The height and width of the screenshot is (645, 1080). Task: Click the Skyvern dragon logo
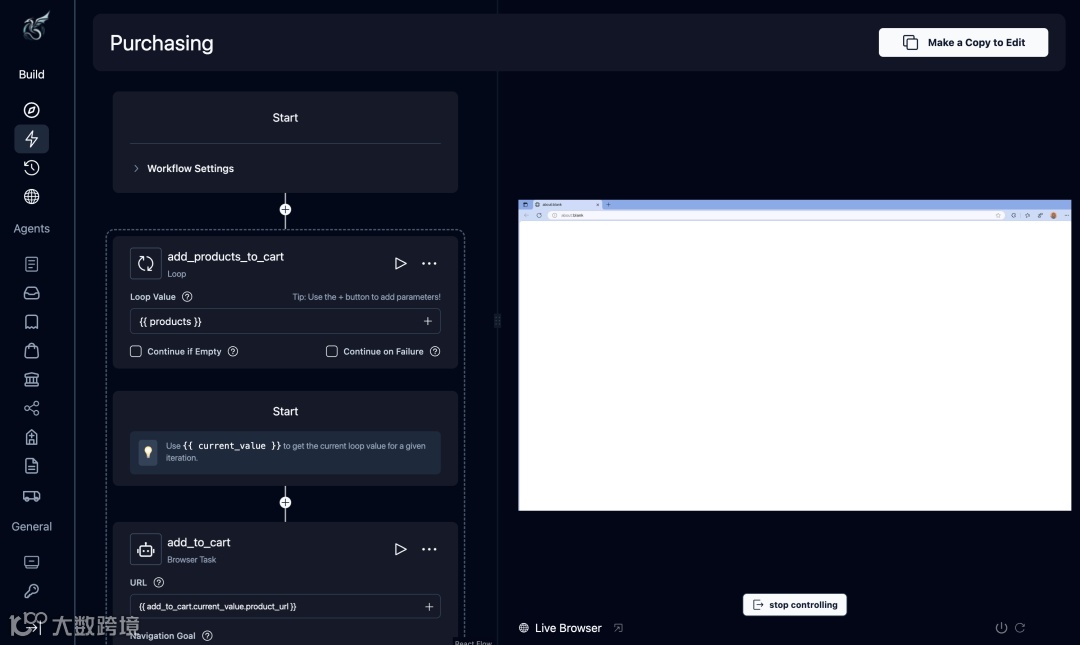36,26
